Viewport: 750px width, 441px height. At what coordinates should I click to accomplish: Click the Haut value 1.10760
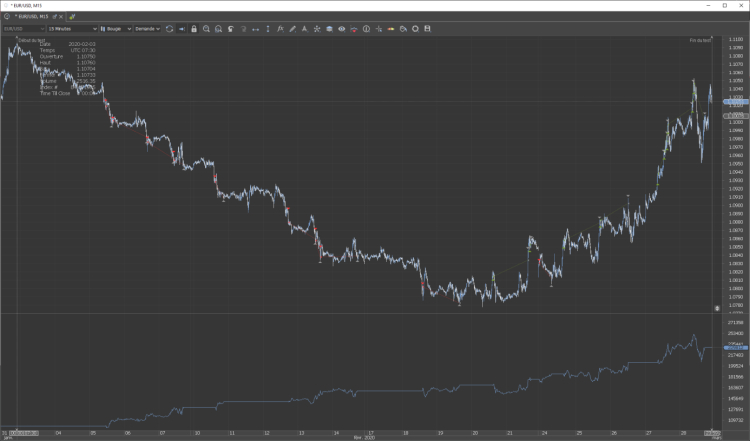pyautogui.click(x=86, y=63)
